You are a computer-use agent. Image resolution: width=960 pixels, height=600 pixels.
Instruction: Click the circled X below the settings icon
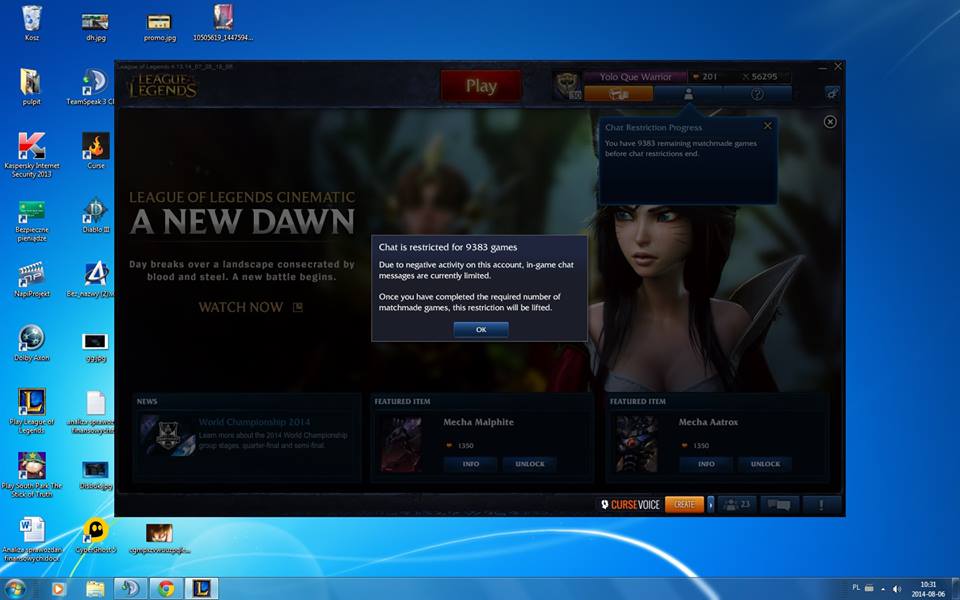[830, 122]
